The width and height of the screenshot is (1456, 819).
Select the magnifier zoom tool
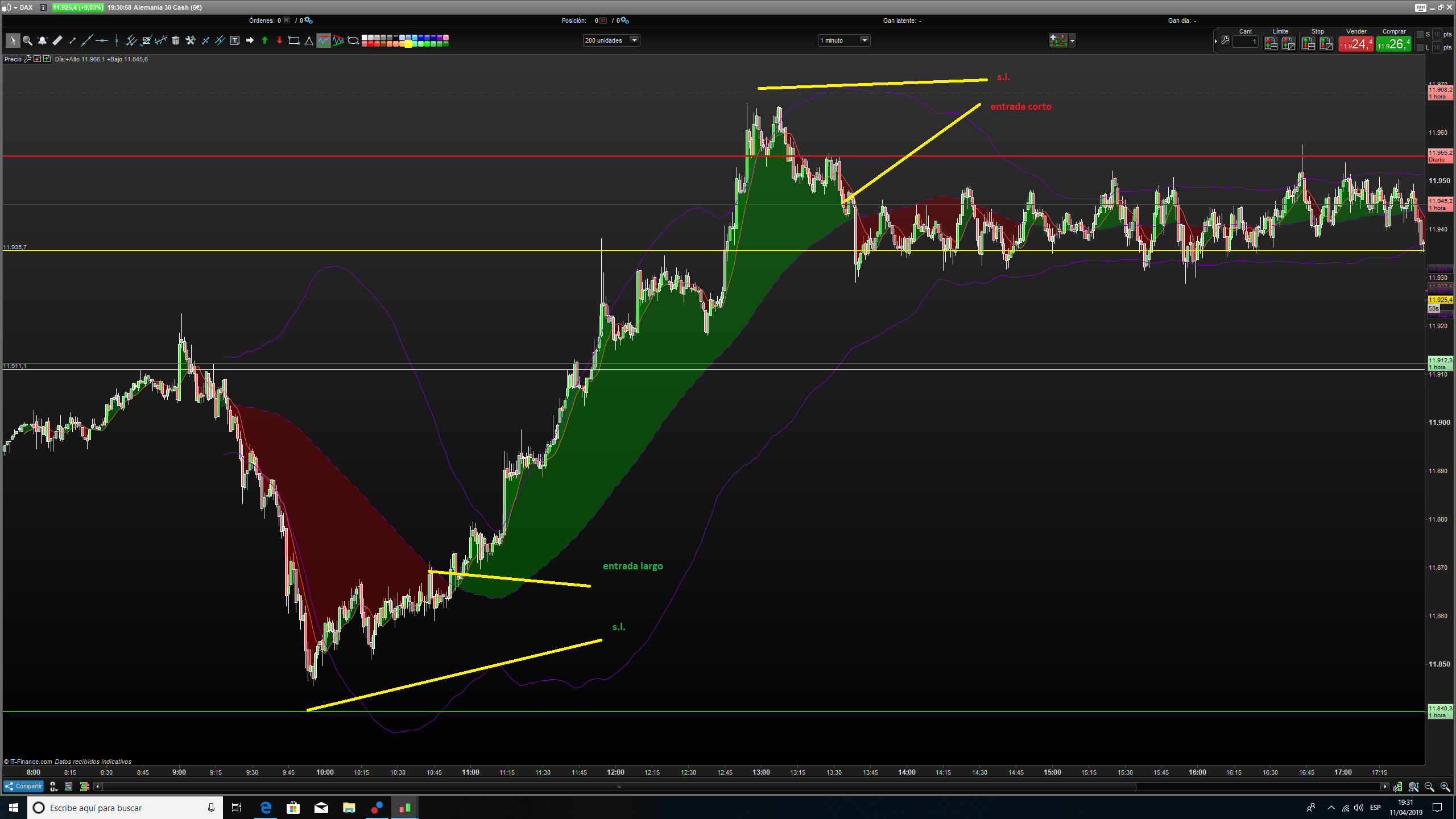tap(27, 40)
